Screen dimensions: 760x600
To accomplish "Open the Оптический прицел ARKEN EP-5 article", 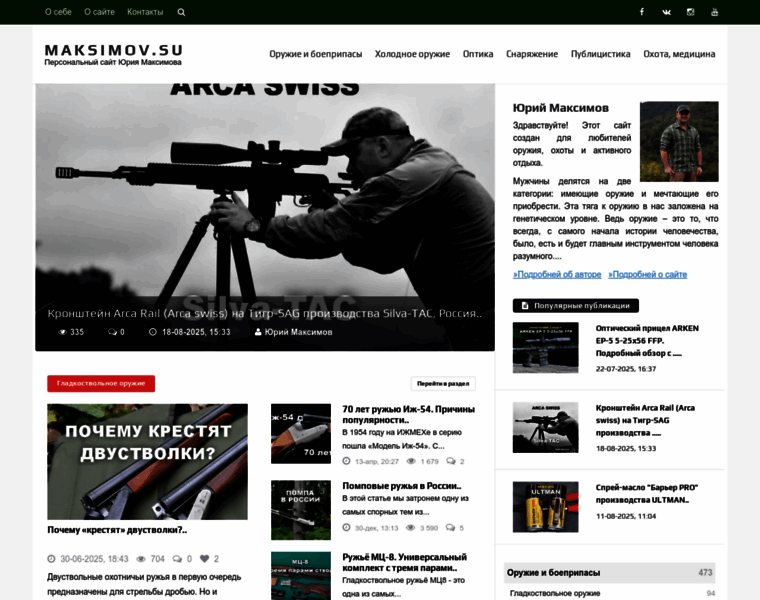I will pos(648,341).
